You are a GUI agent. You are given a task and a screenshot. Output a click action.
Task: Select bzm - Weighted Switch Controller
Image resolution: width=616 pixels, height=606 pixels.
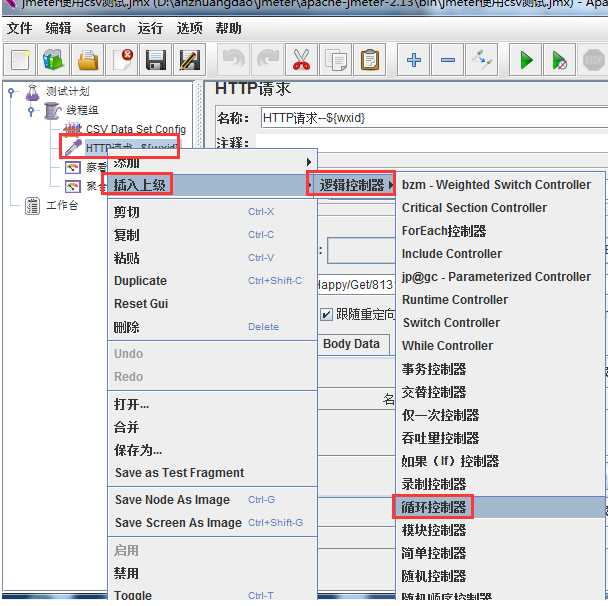[x=499, y=185]
